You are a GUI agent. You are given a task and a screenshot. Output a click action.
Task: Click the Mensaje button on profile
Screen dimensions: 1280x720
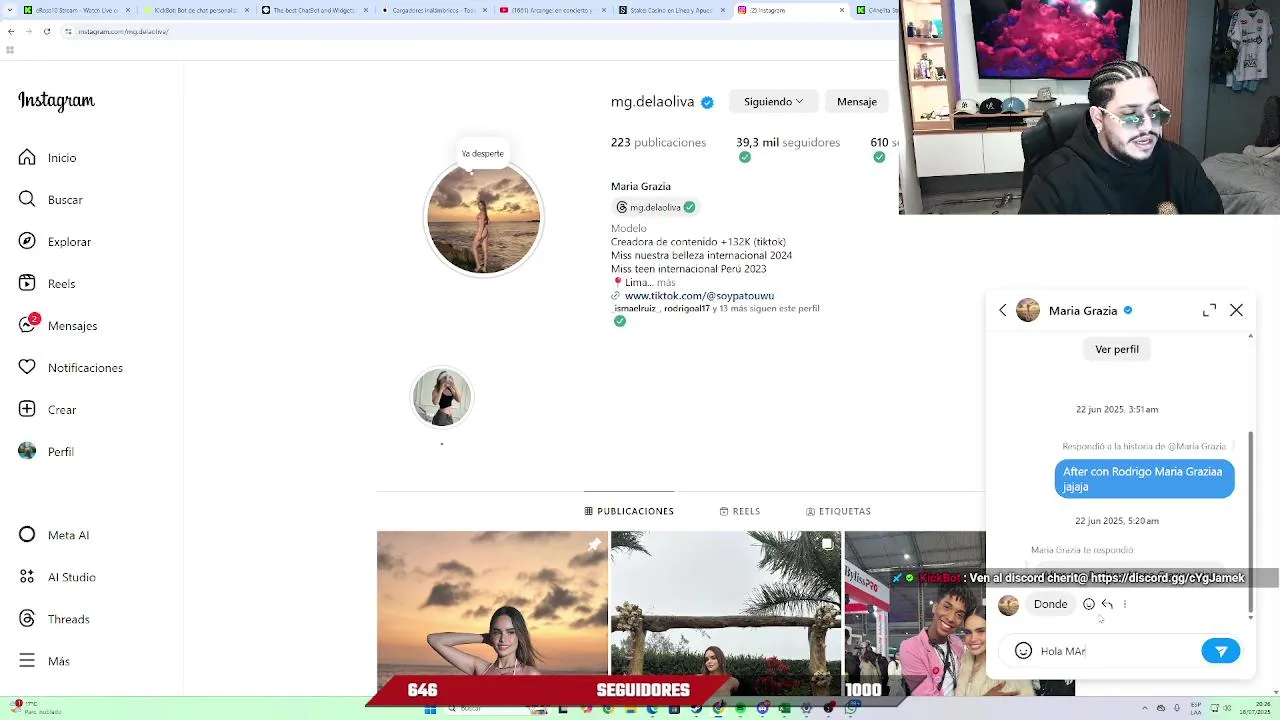tap(857, 102)
